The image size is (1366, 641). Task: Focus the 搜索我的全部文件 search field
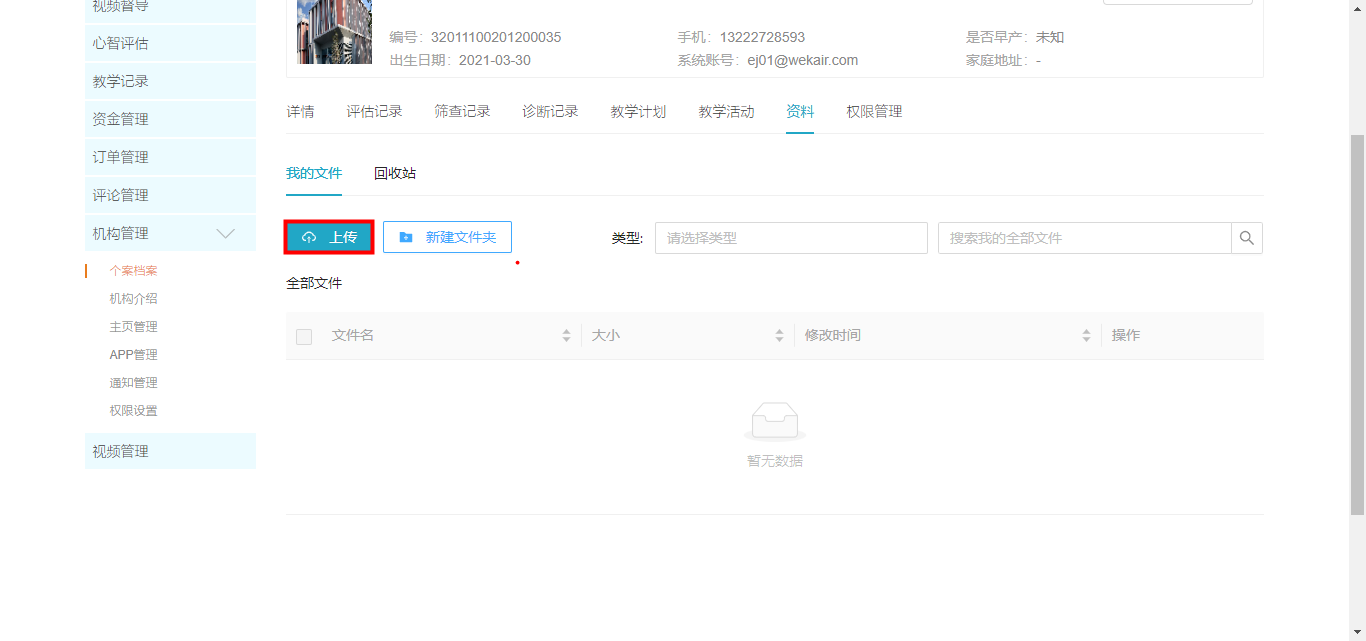pos(1084,238)
